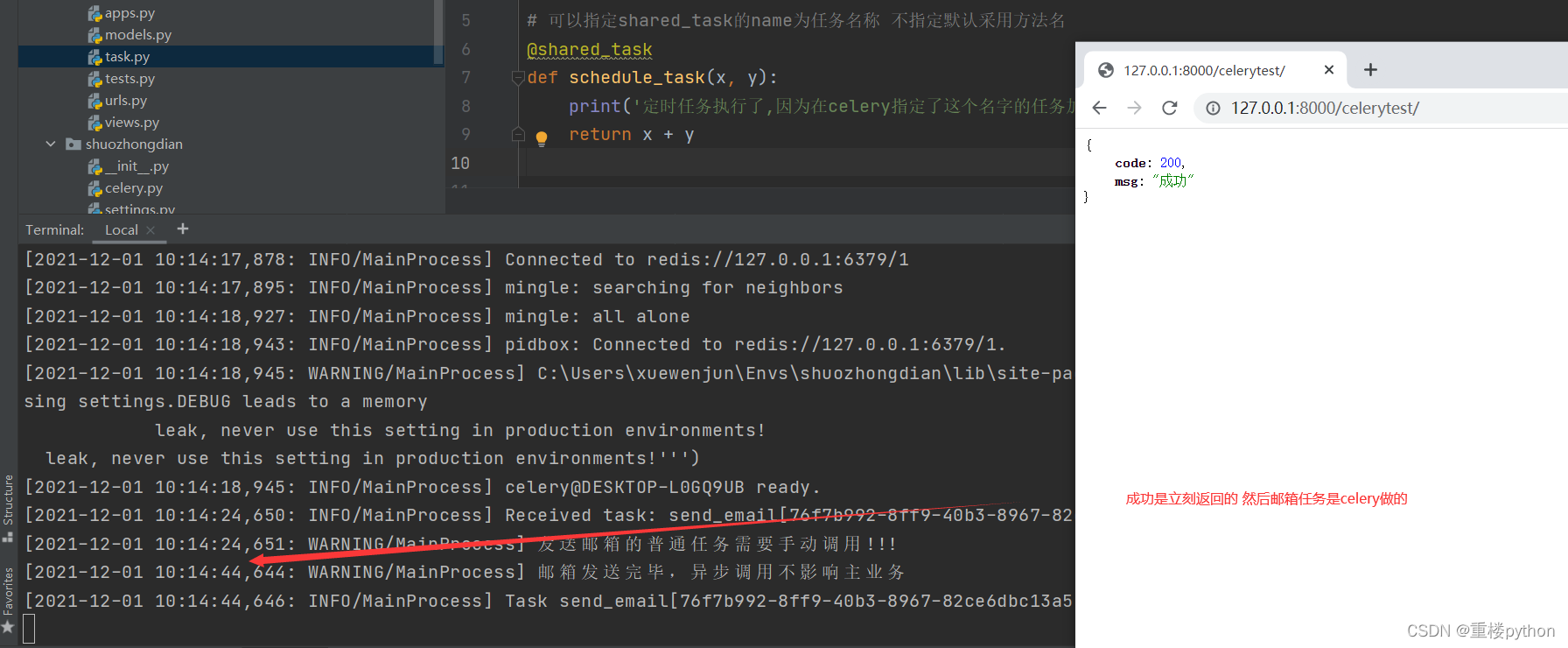Click the Python file icon of celery.py
Image resolution: width=1568 pixels, height=648 pixels.
coord(95,188)
